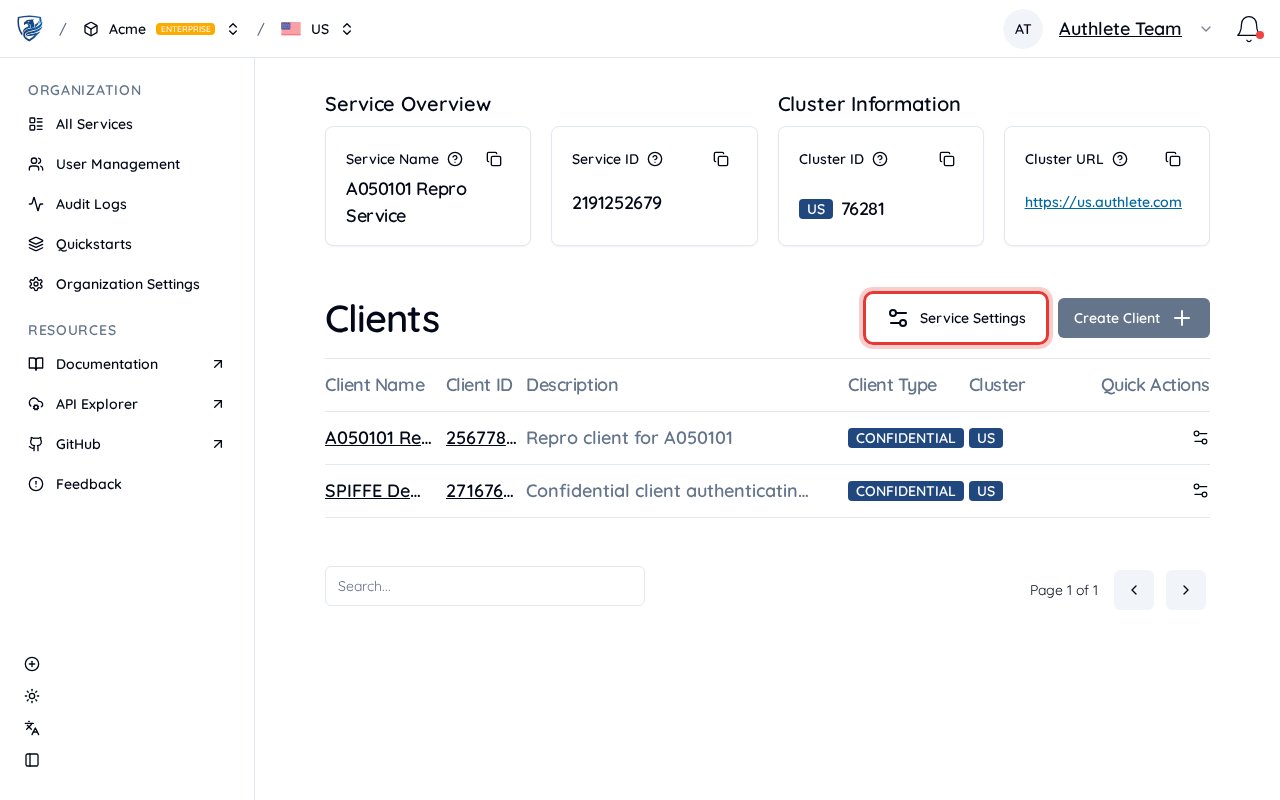The width and height of the screenshot is (1280, 800).
Task: Copy the Service Name value
Action: coord(494,159)
